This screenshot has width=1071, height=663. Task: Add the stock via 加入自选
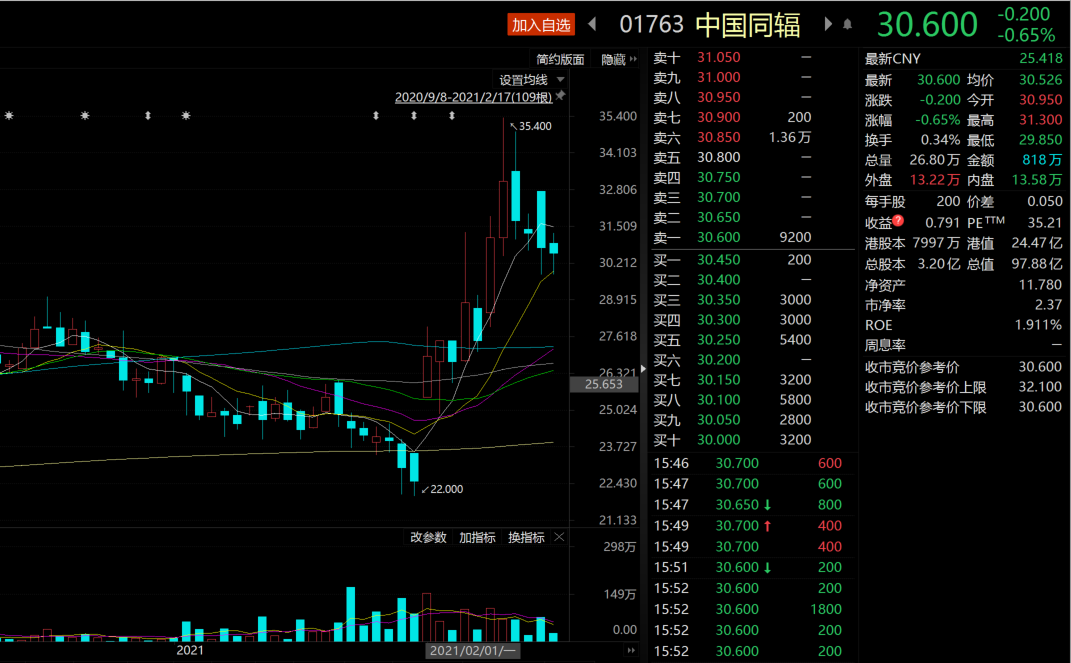(x=541, y=25)
